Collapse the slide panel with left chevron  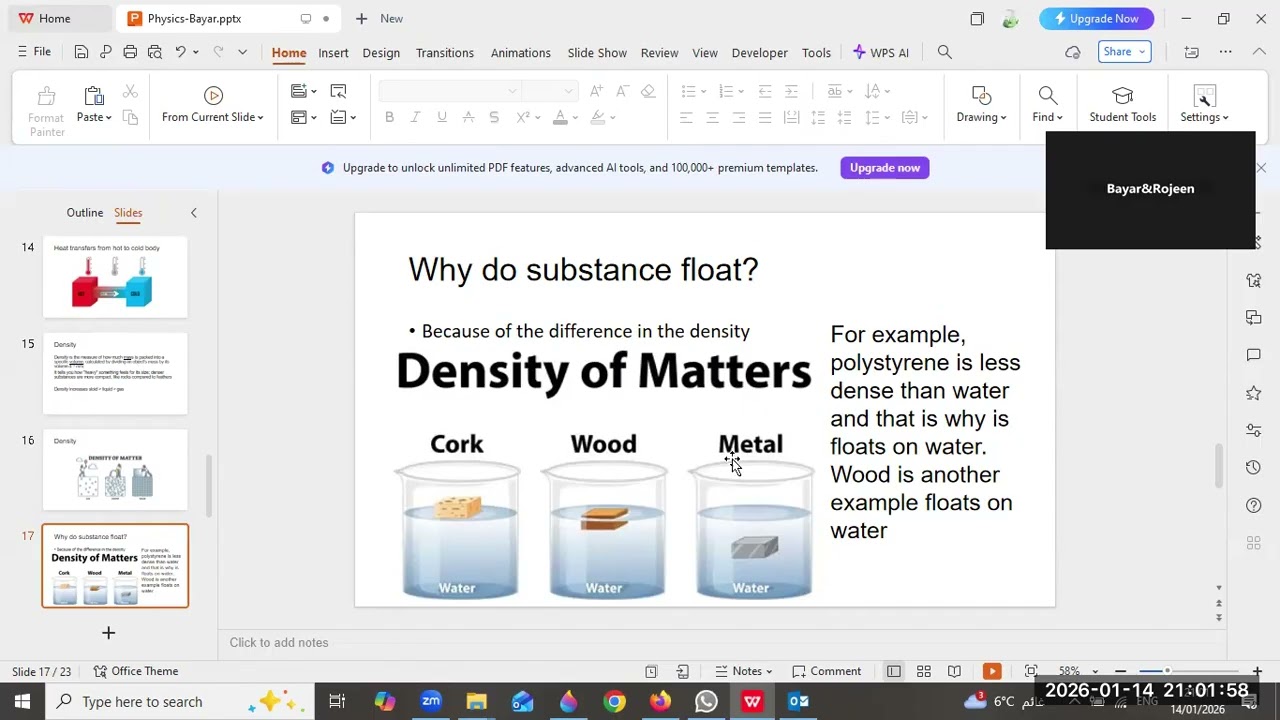[194, 213]
